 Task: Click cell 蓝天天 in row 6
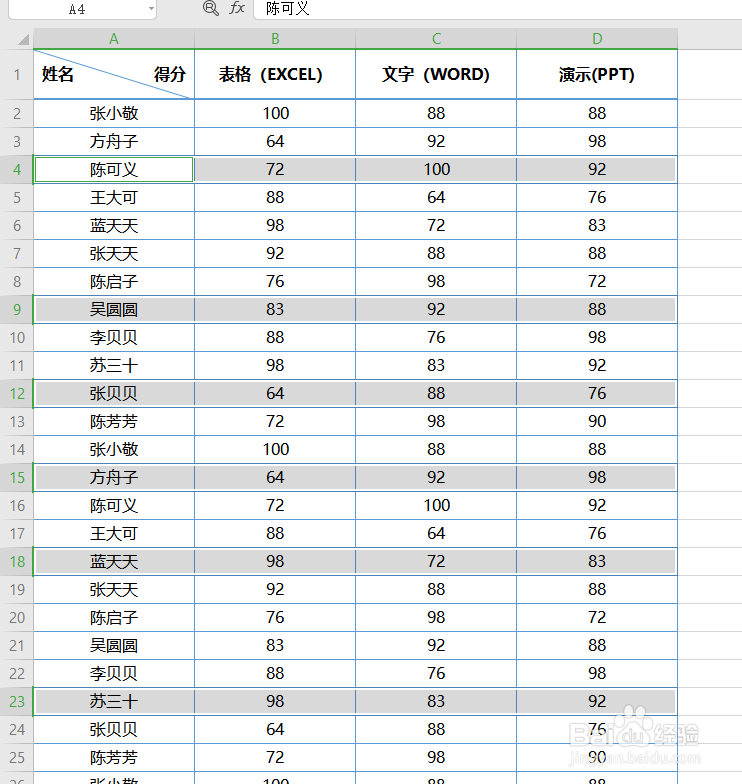[114, 226]
